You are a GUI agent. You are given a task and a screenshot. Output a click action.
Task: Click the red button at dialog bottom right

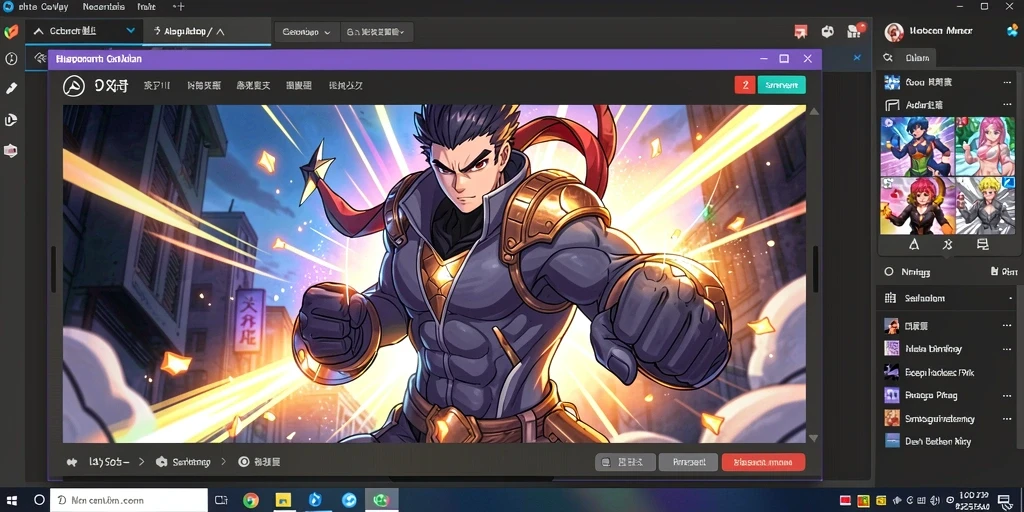coord(763,462)
